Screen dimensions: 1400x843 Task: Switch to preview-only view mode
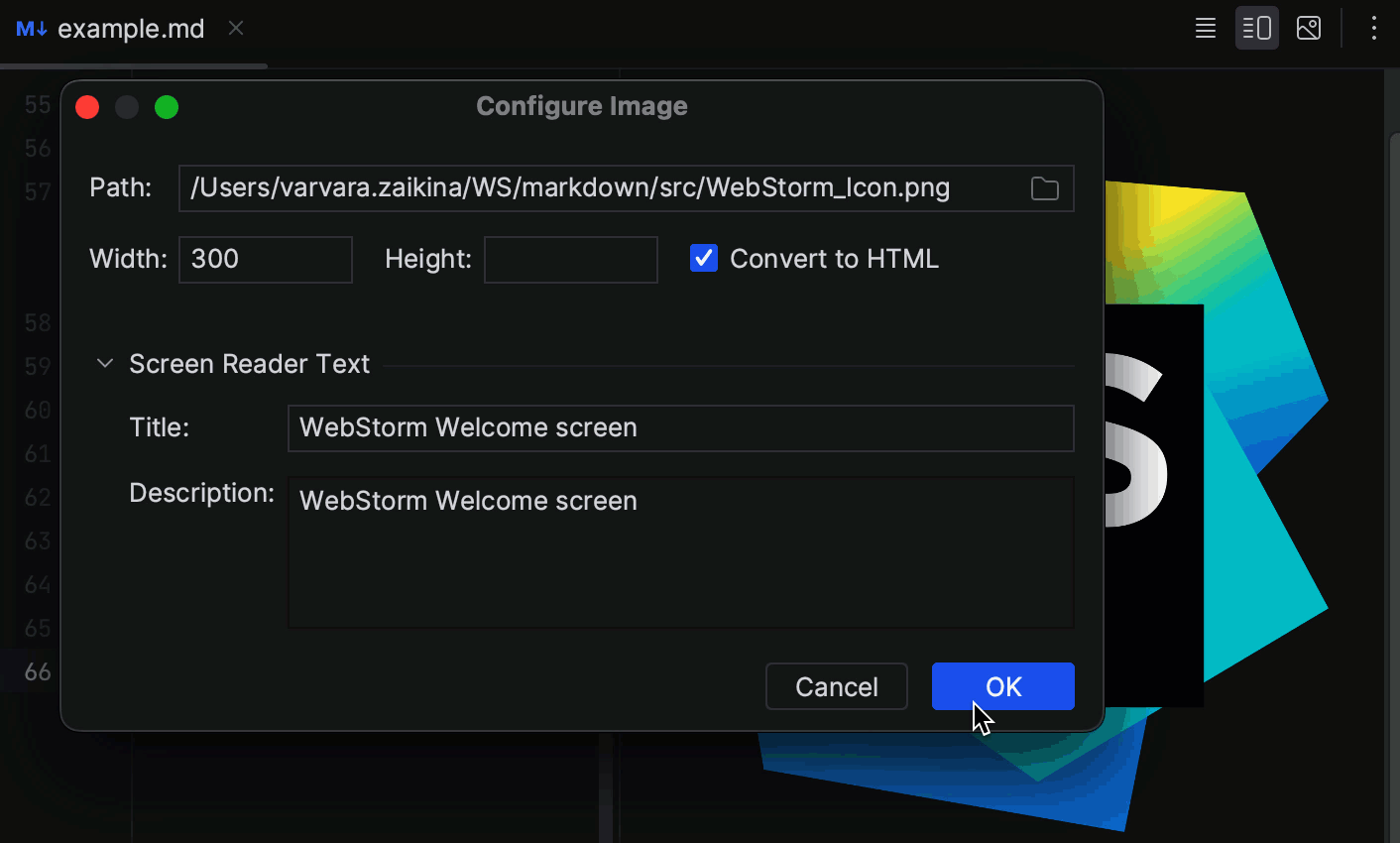pyautogui.click(x=1308, y=28)
